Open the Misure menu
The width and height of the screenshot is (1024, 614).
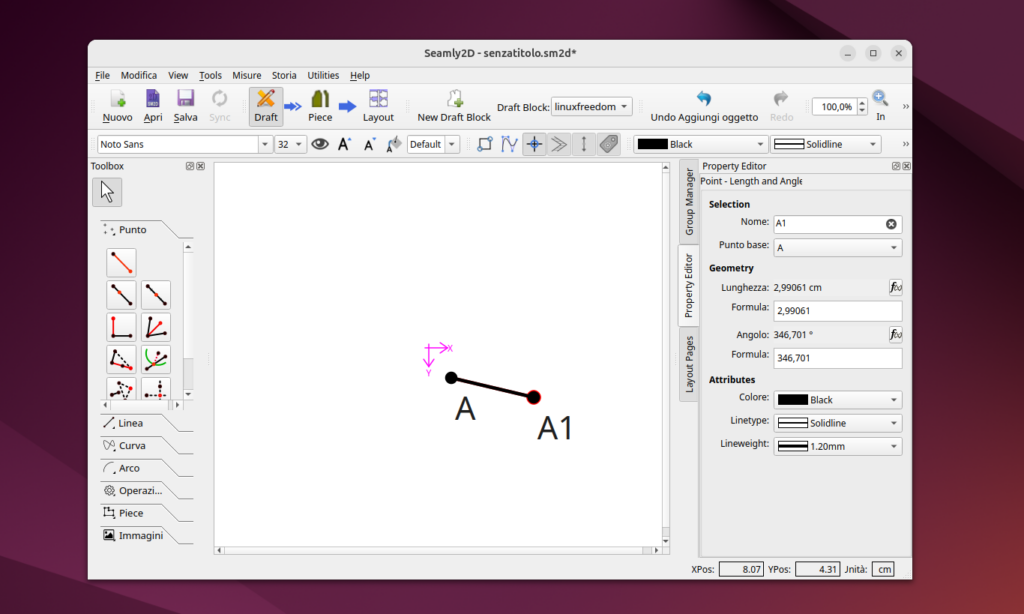[246, 75]
